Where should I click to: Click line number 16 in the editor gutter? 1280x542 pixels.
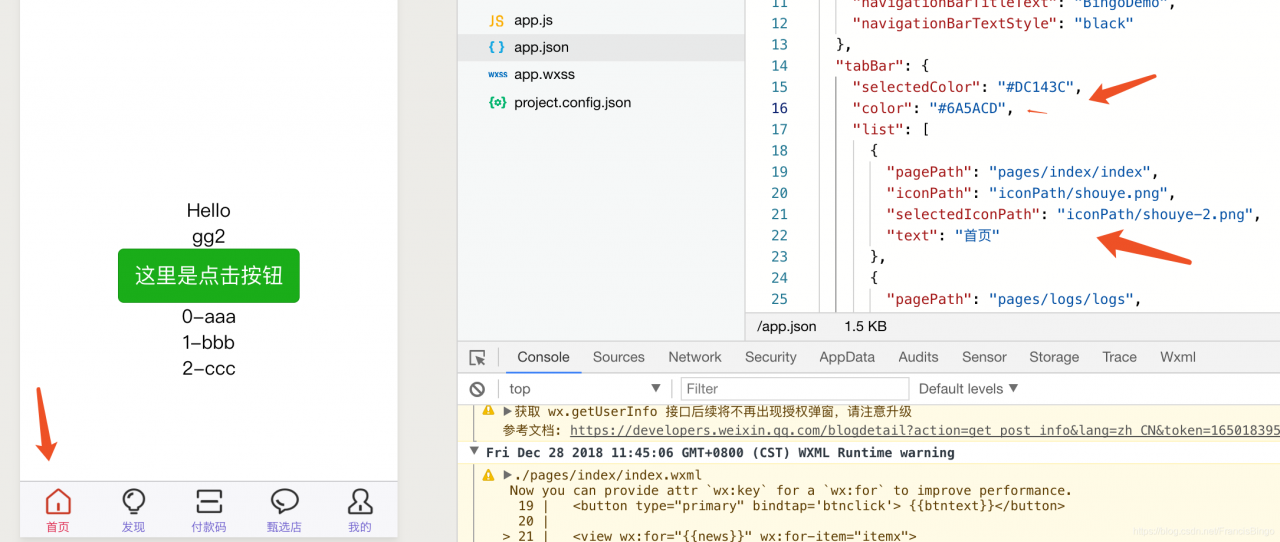coord(779,108)
